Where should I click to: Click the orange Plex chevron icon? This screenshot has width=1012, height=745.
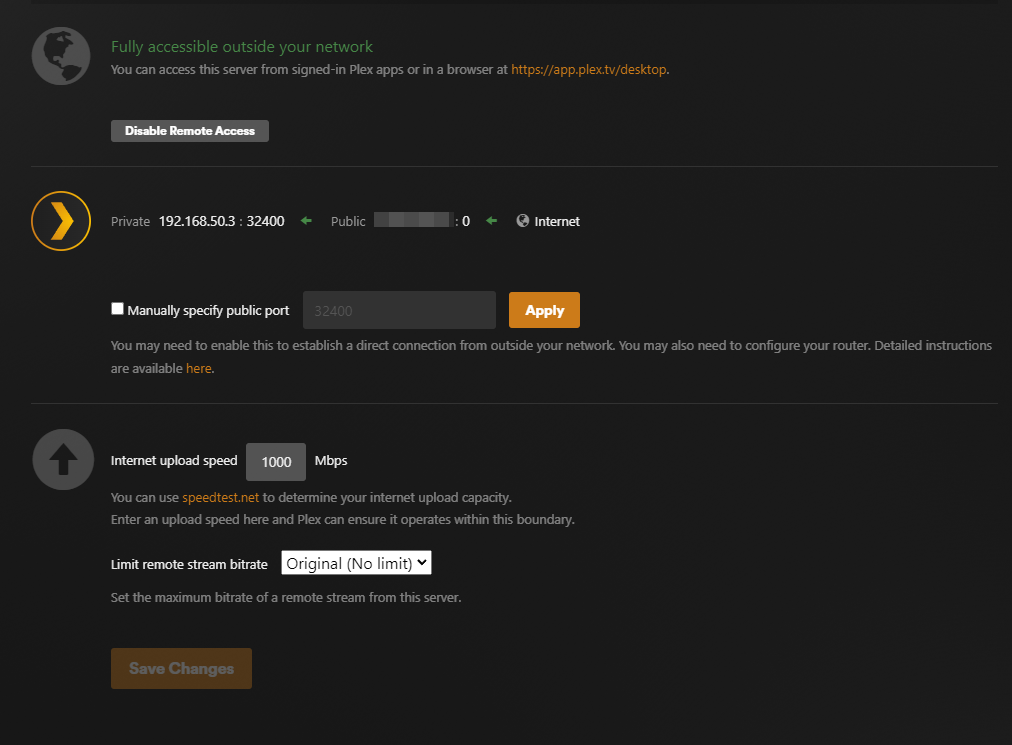point(61,220)
